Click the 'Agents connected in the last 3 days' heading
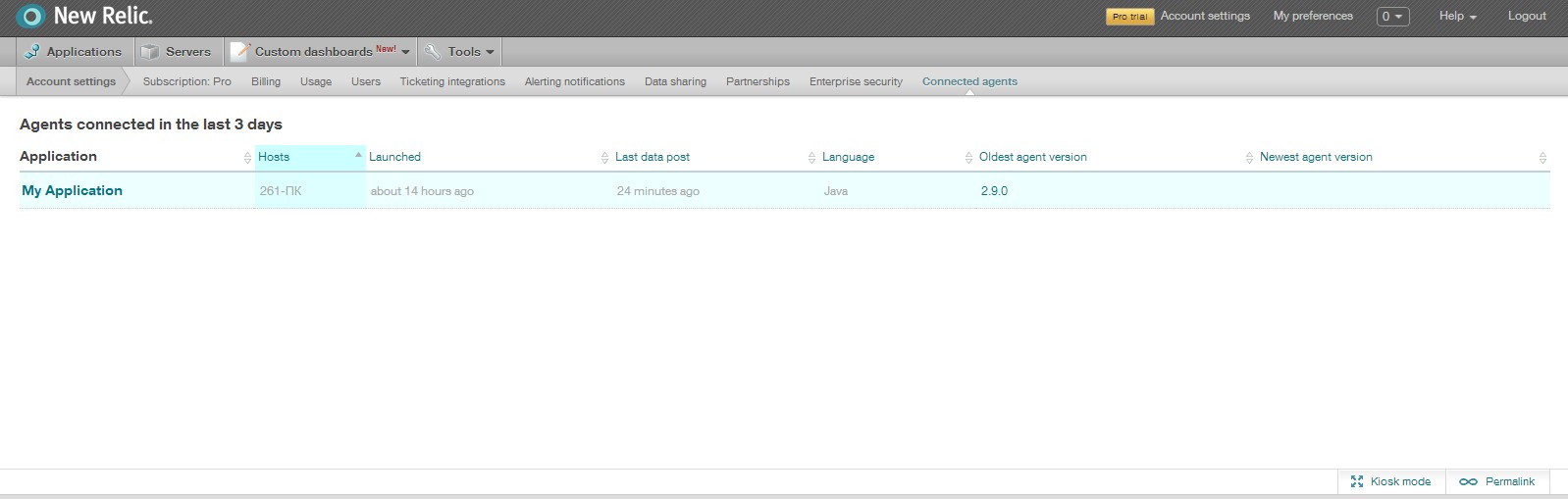Screen dimensions: 1568x499 point(151,125)
